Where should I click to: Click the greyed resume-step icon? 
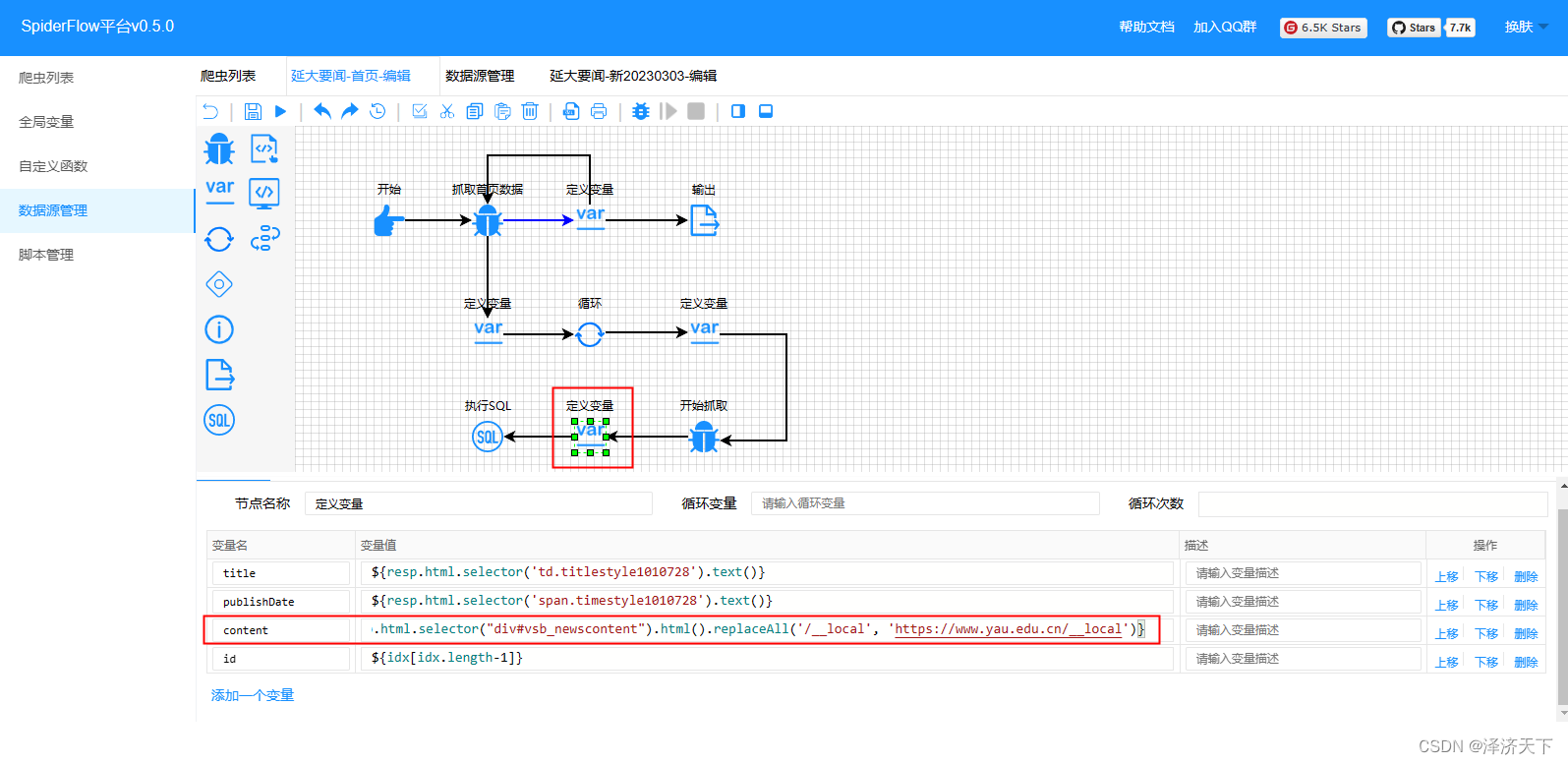coord(668,111)
